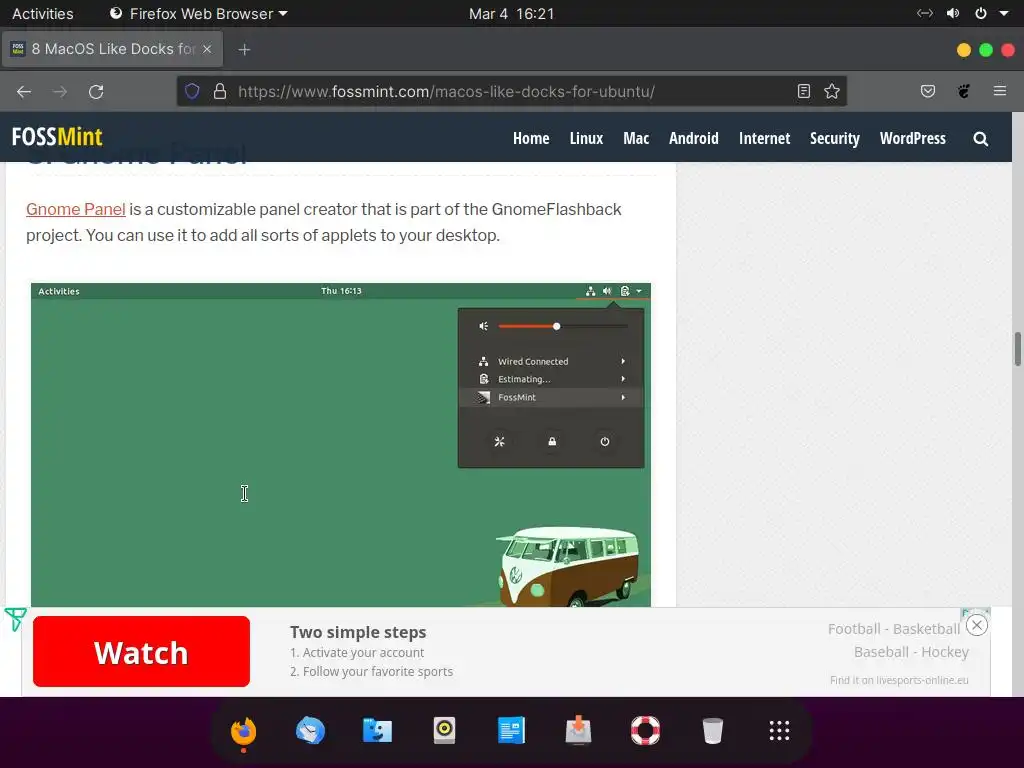Launch Firefox from the dock

pyautogui.click(x=244, y=731)
